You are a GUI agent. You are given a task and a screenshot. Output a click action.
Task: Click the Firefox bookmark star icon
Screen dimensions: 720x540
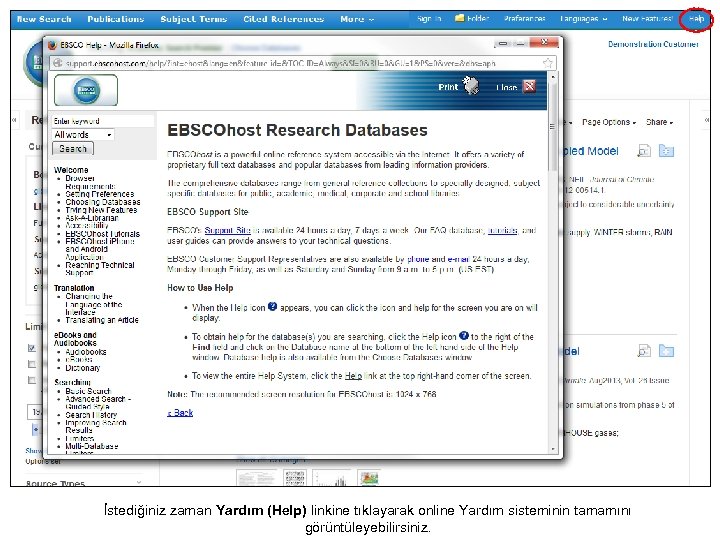[547, 63]
